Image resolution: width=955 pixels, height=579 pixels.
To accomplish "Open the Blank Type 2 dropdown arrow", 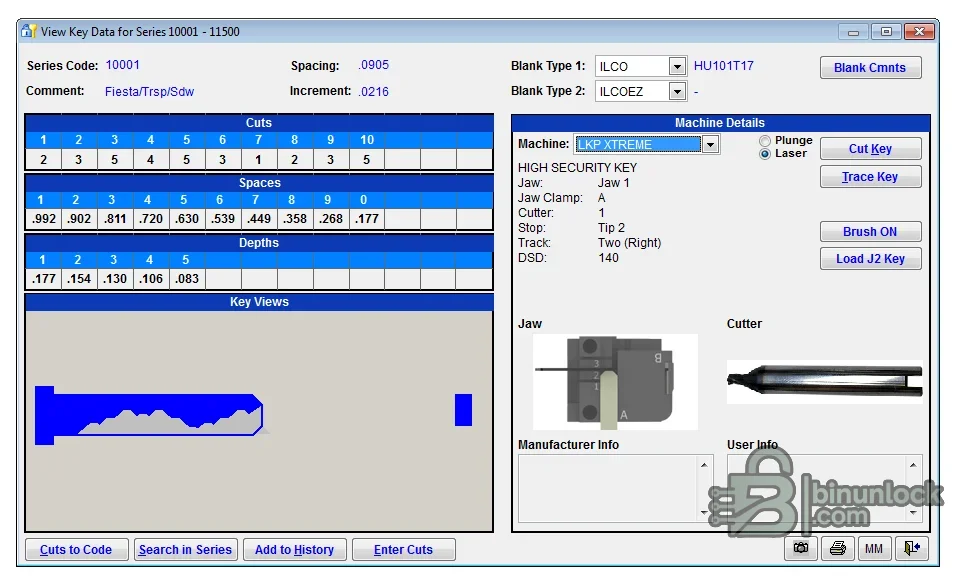I will point(677,91).
